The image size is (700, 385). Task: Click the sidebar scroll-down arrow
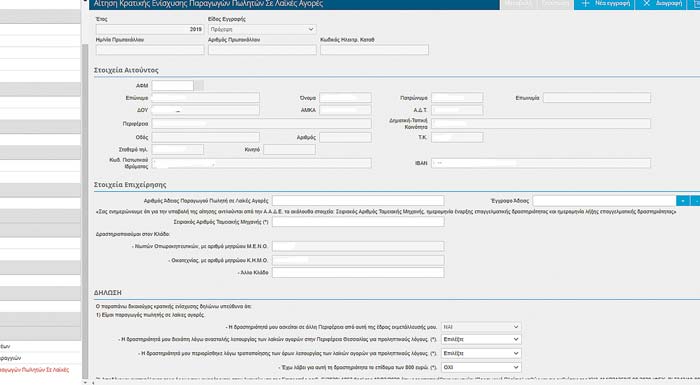[85, 382]
